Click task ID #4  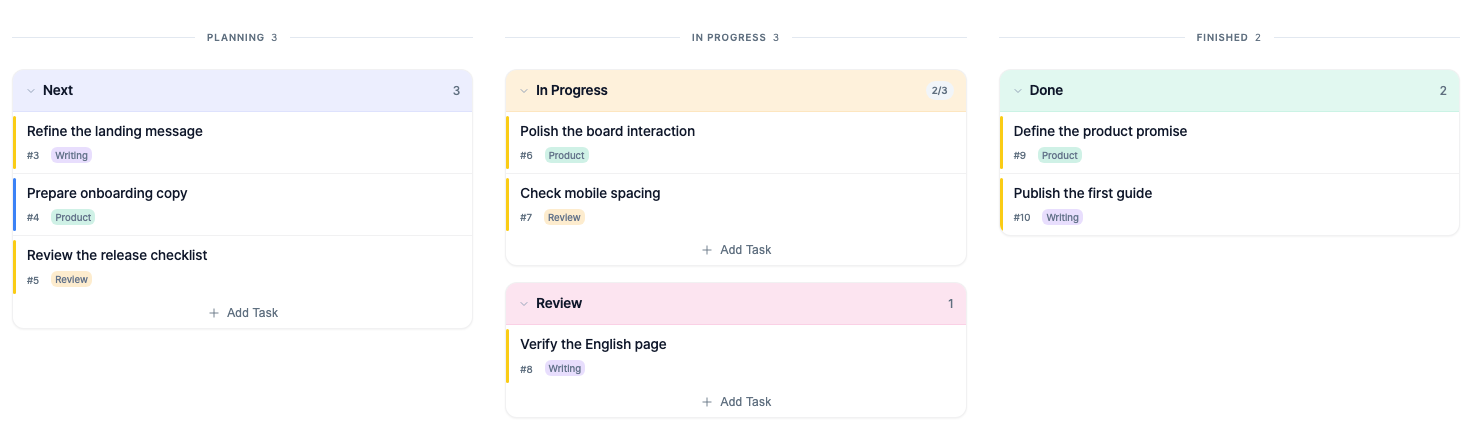tap(33, 218)
